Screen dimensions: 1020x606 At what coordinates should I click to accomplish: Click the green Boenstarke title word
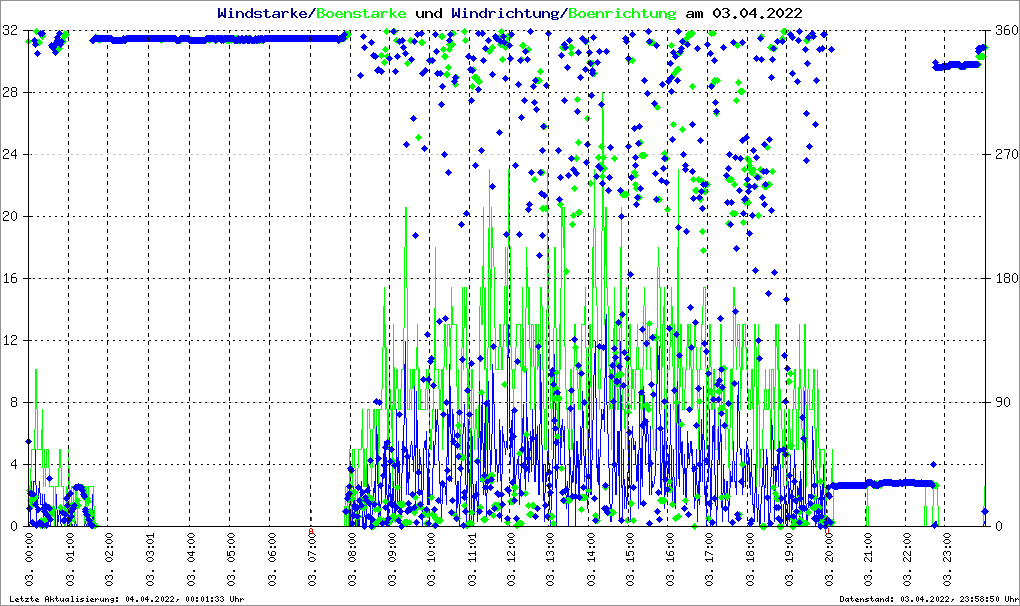362,13
